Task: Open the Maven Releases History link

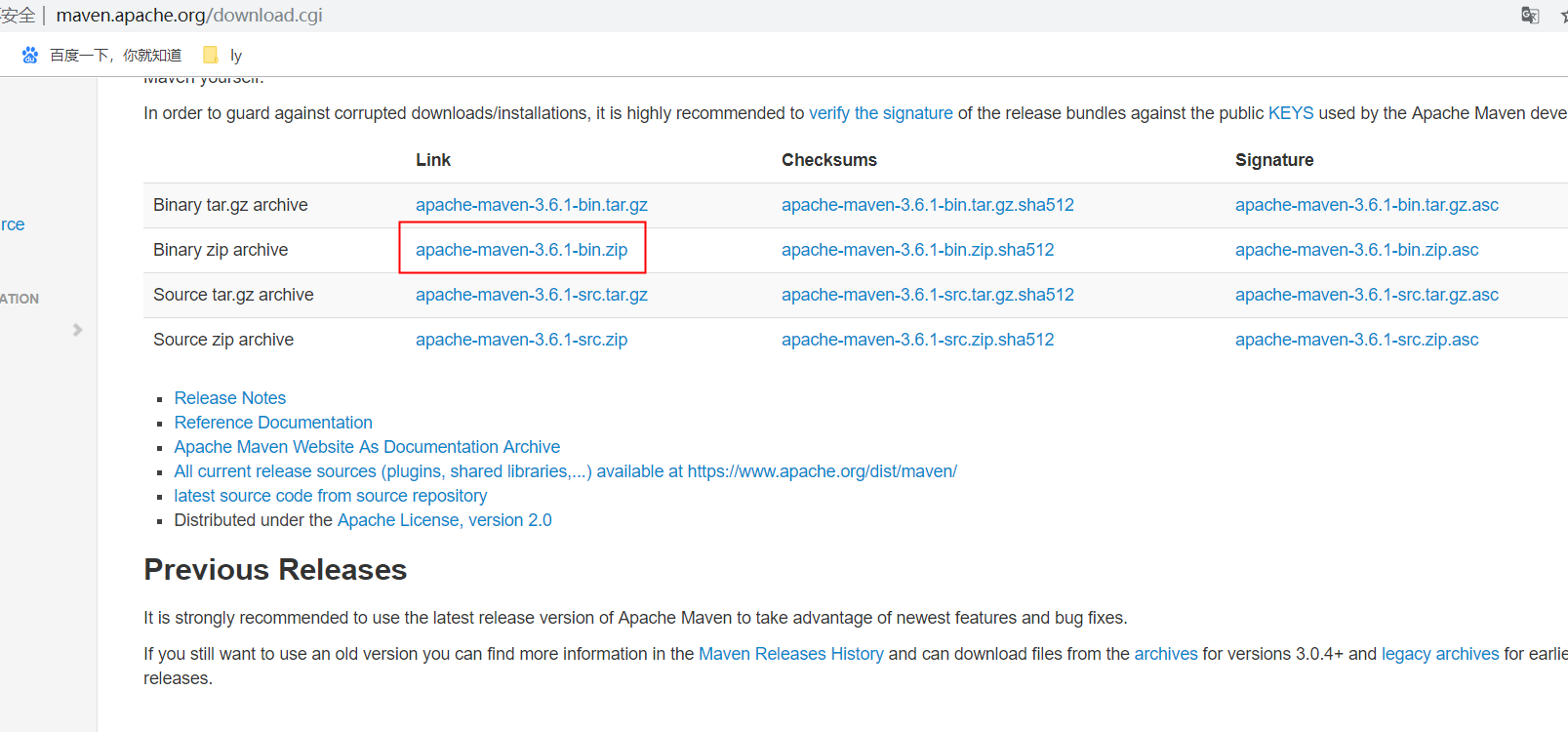Action: click(x=790, y=654)
